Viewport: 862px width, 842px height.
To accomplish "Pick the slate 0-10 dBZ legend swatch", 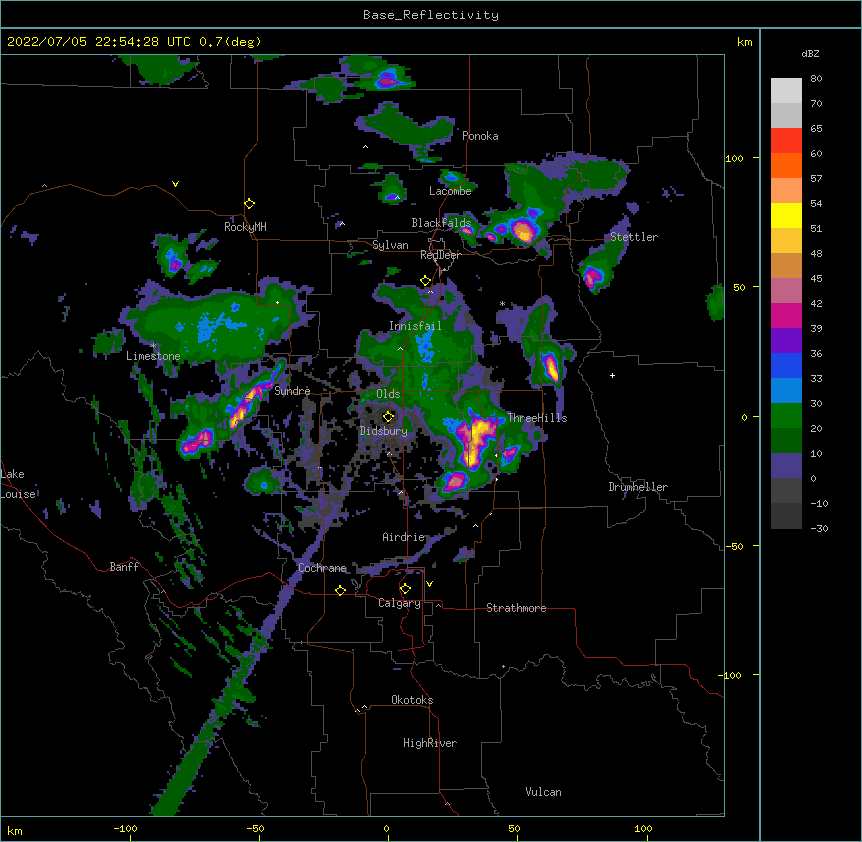I will tap(786, 466).
